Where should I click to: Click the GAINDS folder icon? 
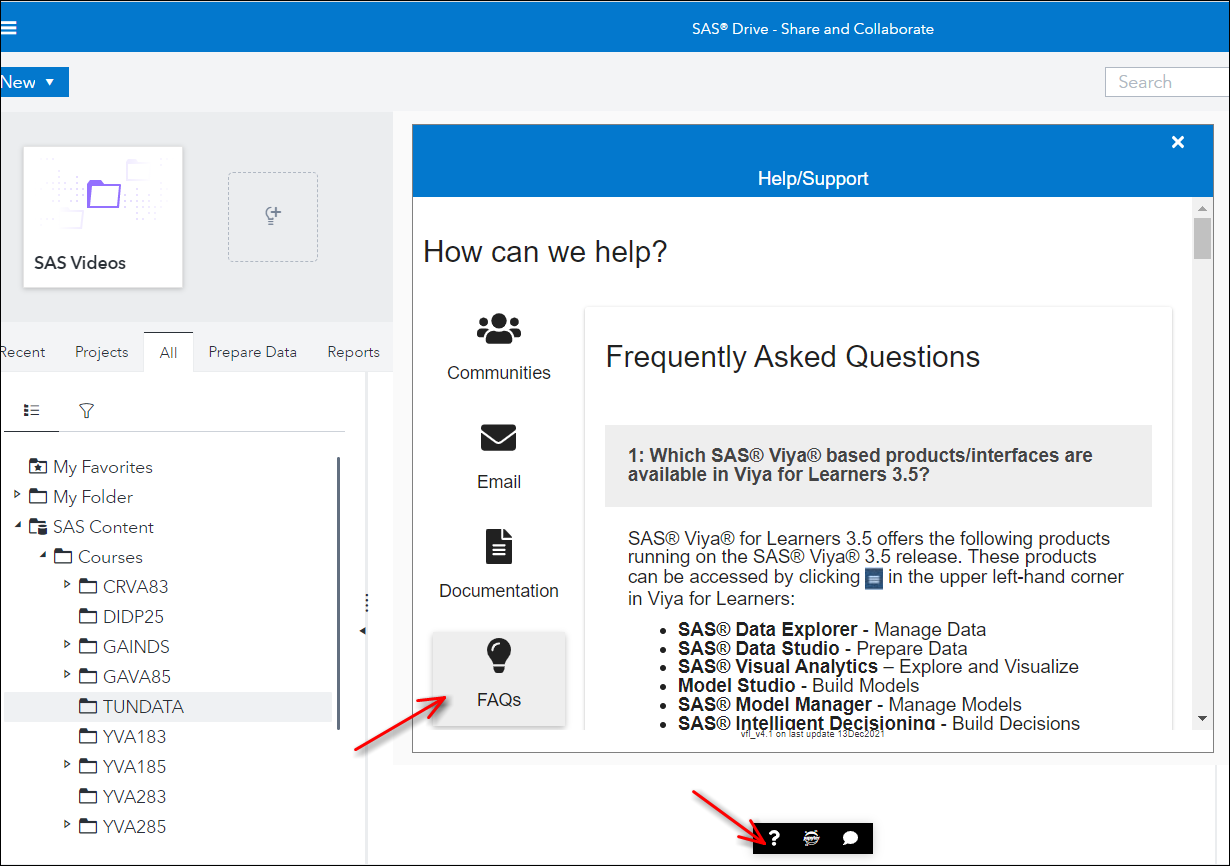[x=88, y=646]
